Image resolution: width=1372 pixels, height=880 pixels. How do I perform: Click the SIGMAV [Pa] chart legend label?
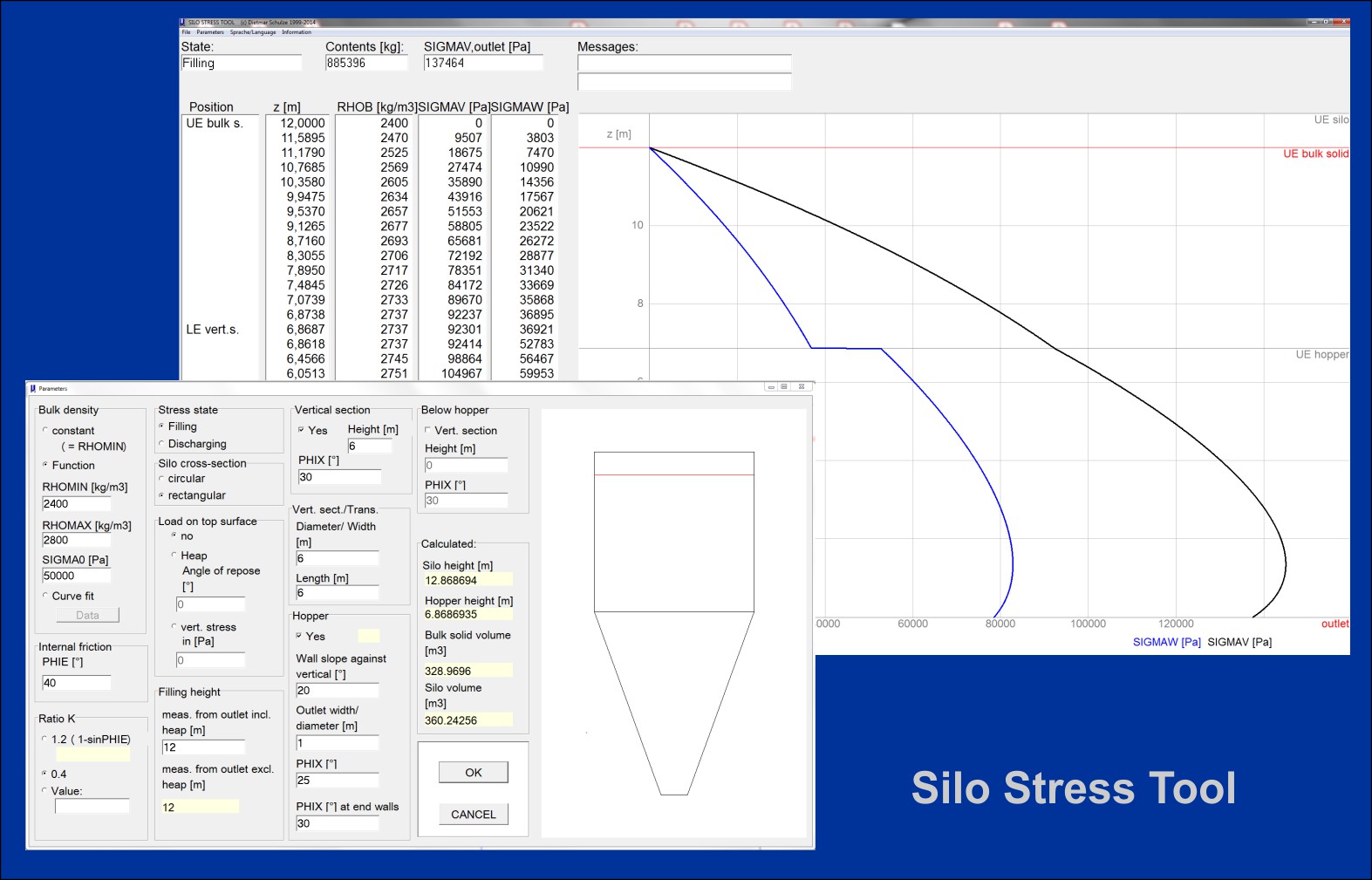click(1239, 642)
